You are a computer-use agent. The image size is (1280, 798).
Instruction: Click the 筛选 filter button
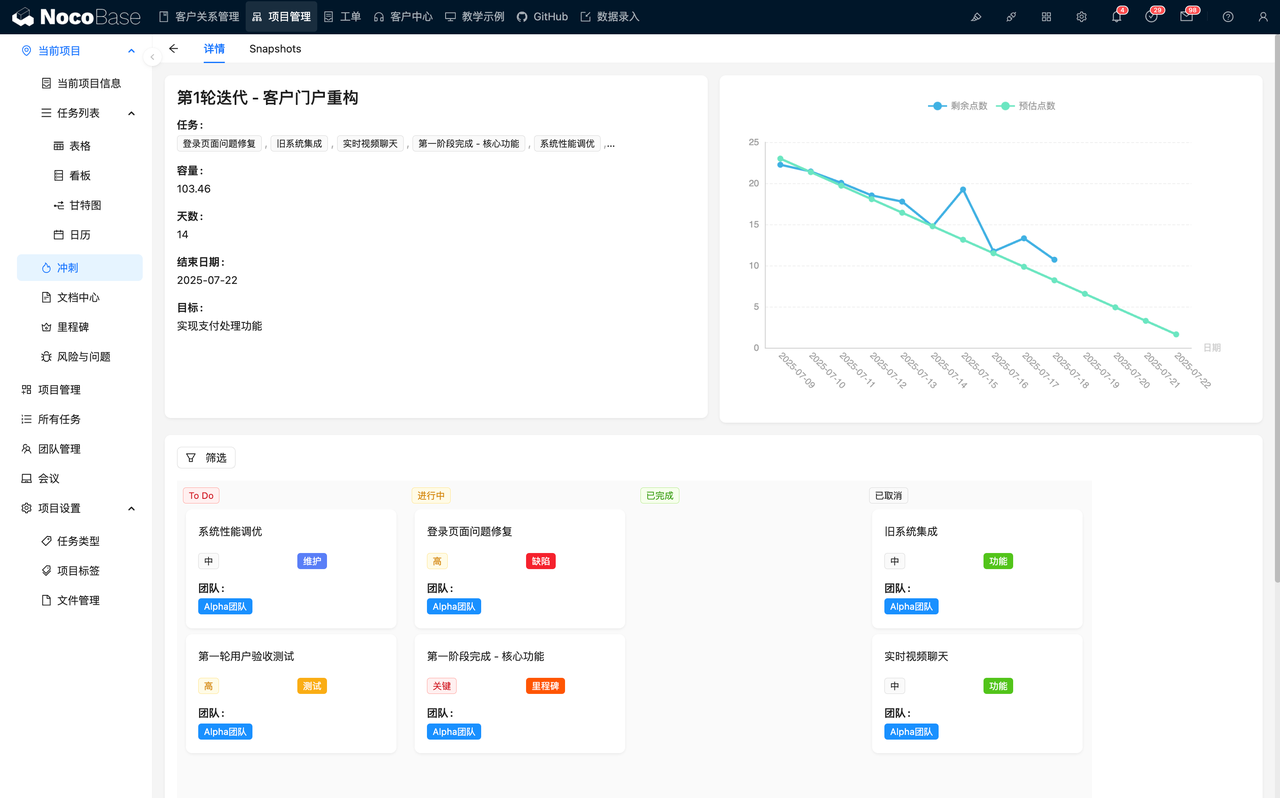click(x=206, y=458)
